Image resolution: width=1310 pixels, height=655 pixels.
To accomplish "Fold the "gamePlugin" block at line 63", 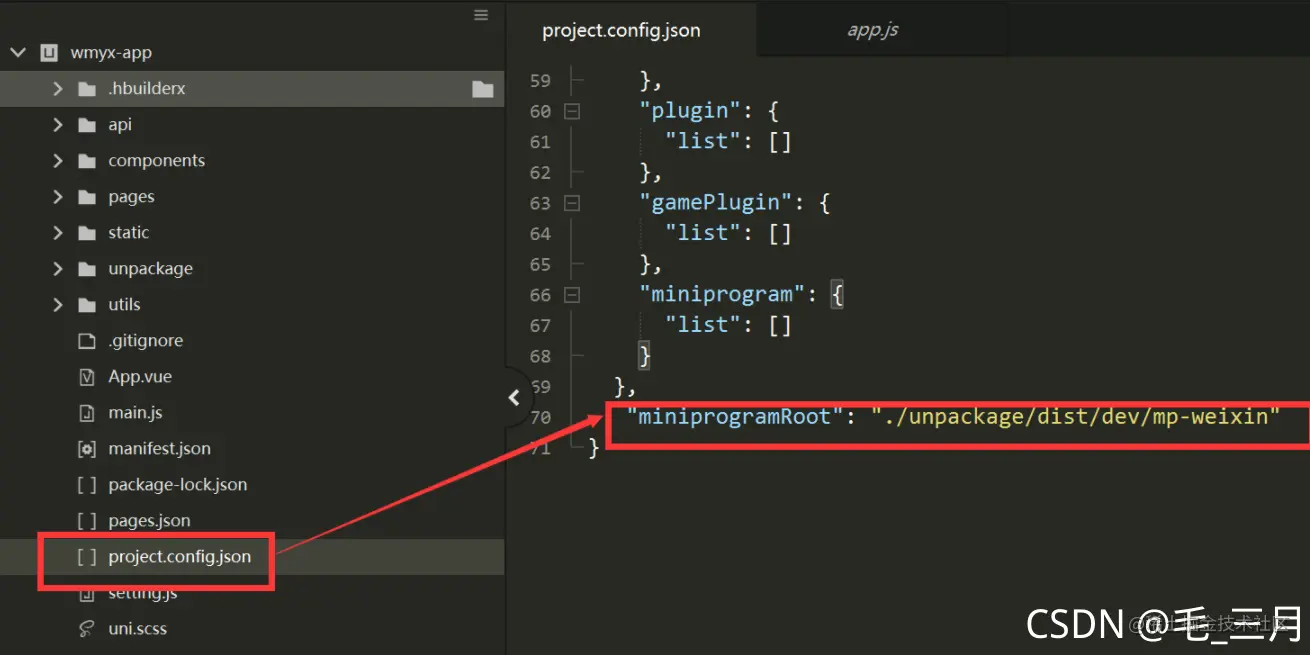I will [x=571, y=203].
